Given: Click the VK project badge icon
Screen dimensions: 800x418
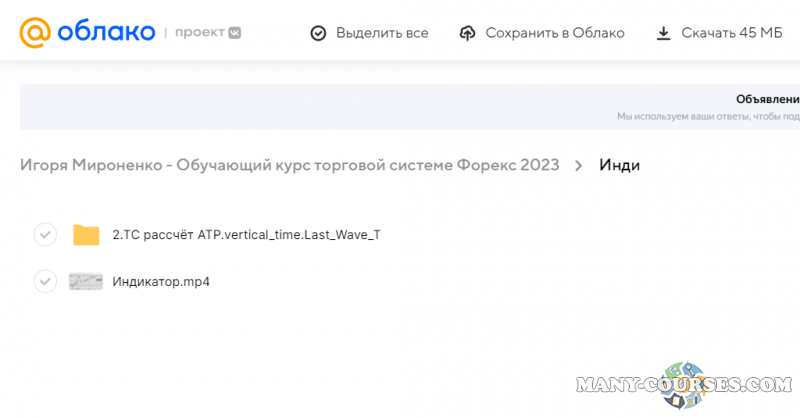Looking at the screenshot, I should [234, 32].
